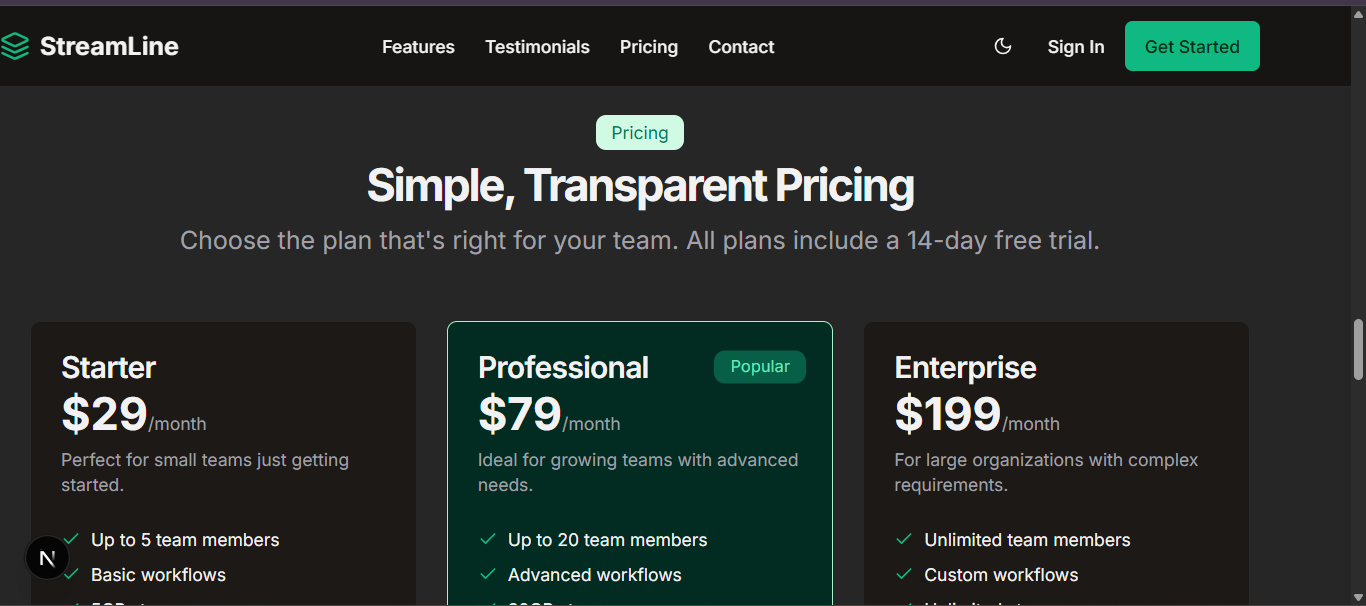This screenshot has height=606, width=1366.
Task: Click checkmark beside Unlimited team members
Action: (904, 539)
